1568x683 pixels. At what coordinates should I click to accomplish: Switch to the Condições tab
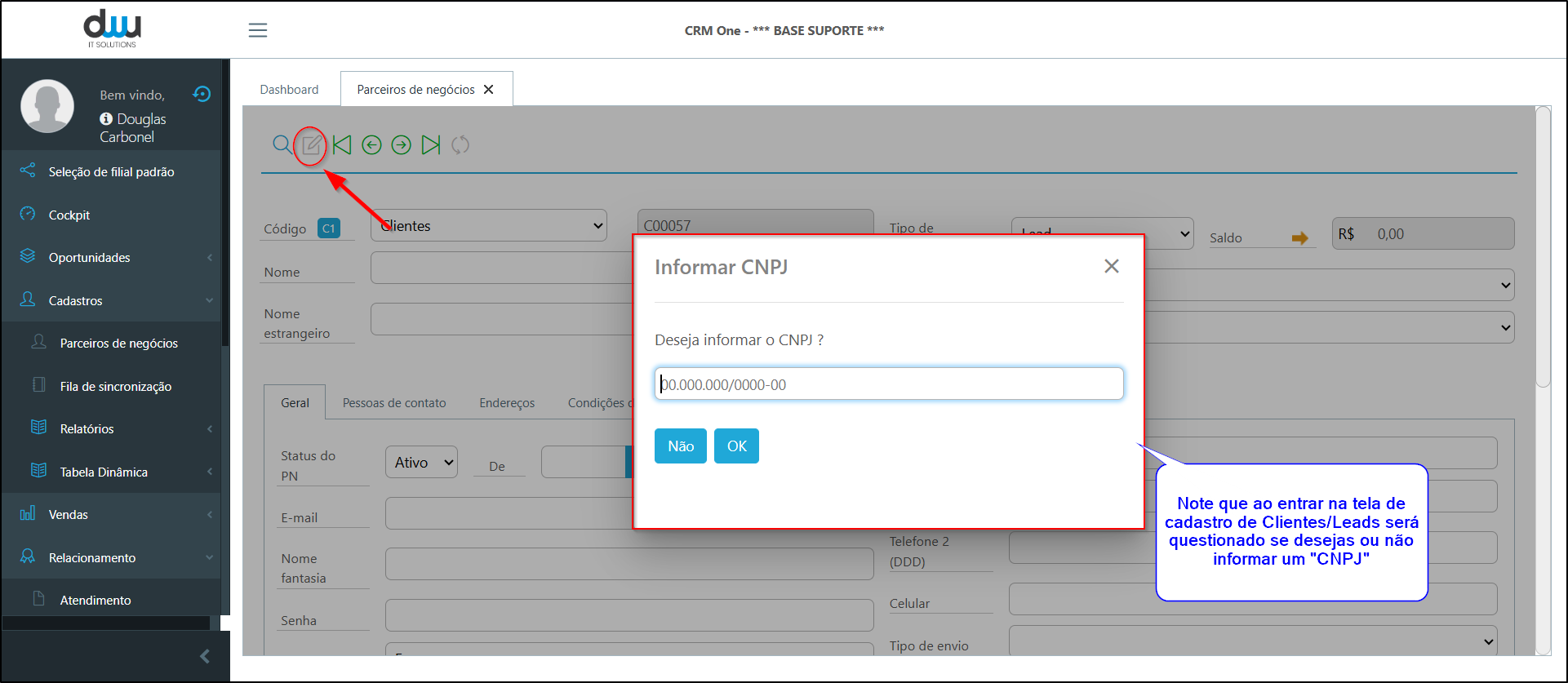tap(598, 403)
